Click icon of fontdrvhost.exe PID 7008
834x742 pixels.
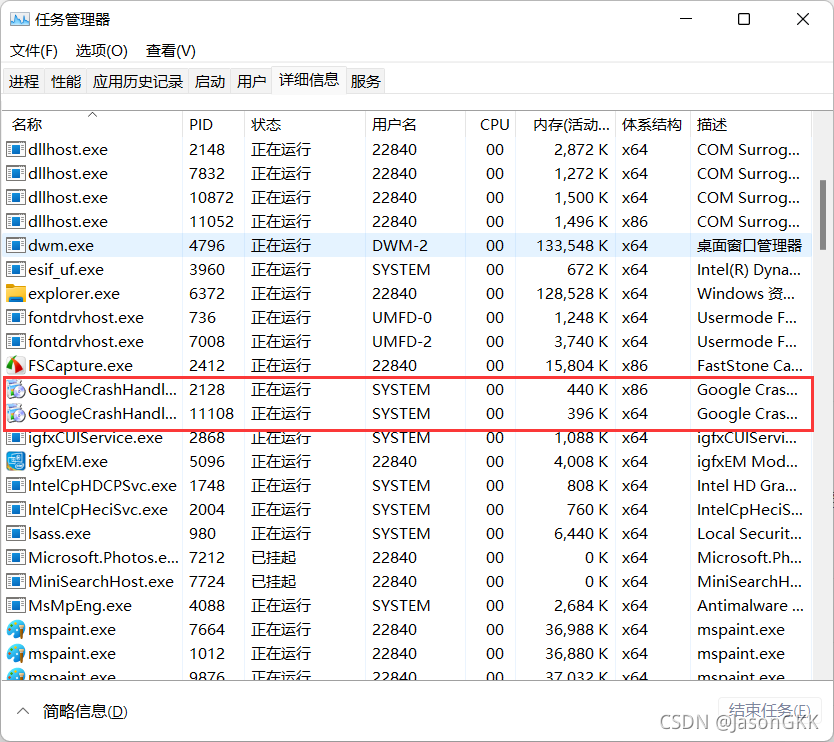click(15, 341)
